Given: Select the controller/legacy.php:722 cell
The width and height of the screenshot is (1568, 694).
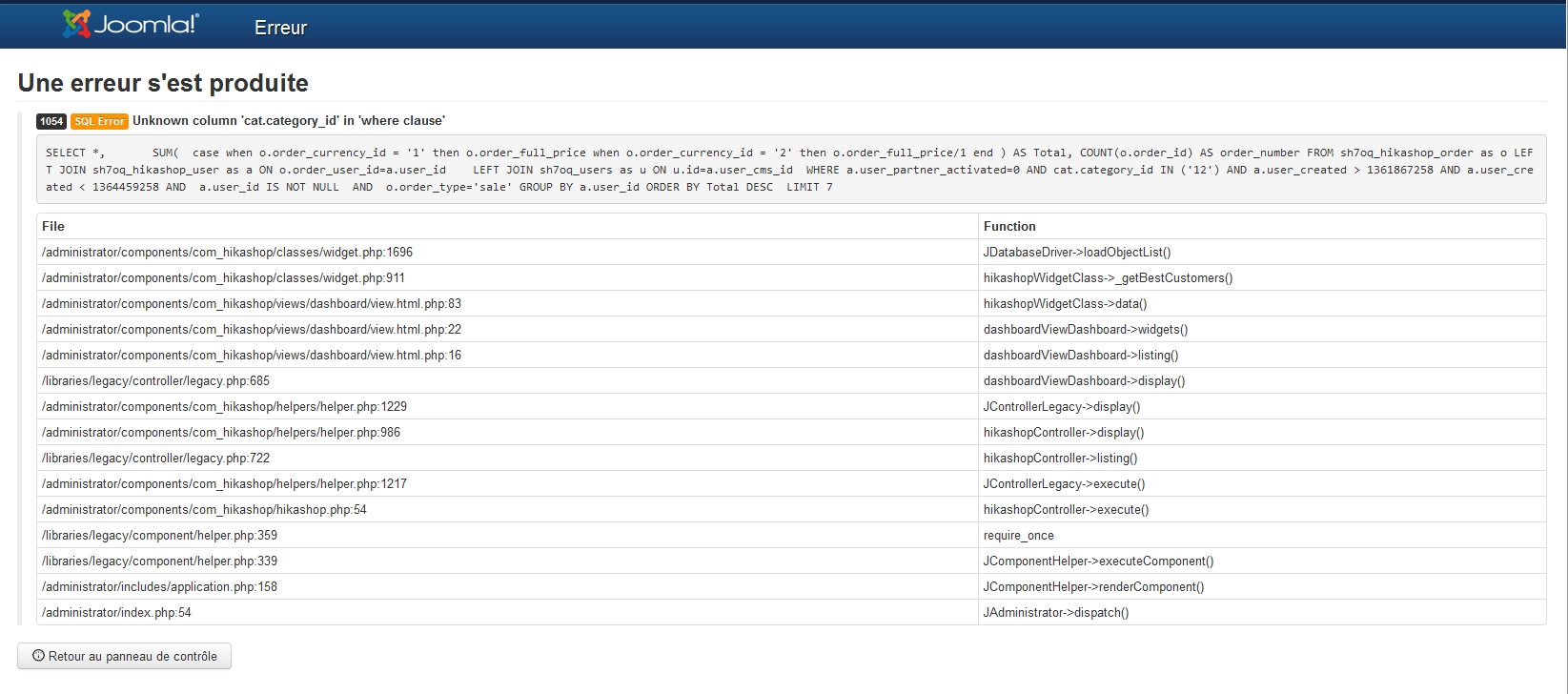Looking at the screenshot, I should (x=507, y=458).
